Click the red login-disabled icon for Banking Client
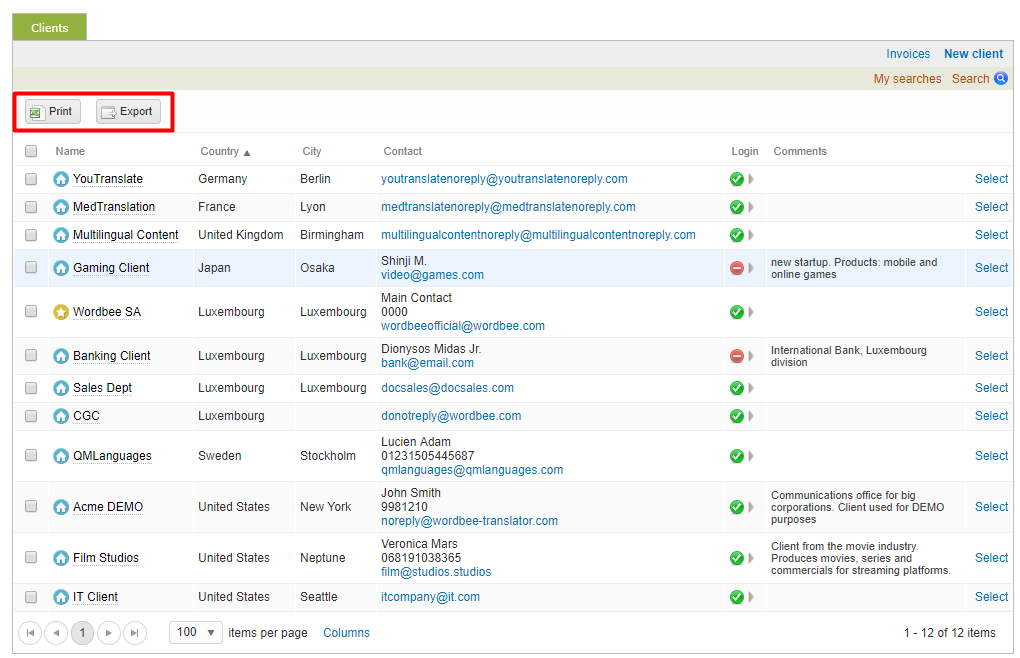Screen dimensions: 1020x658 (x=737, y=356)
